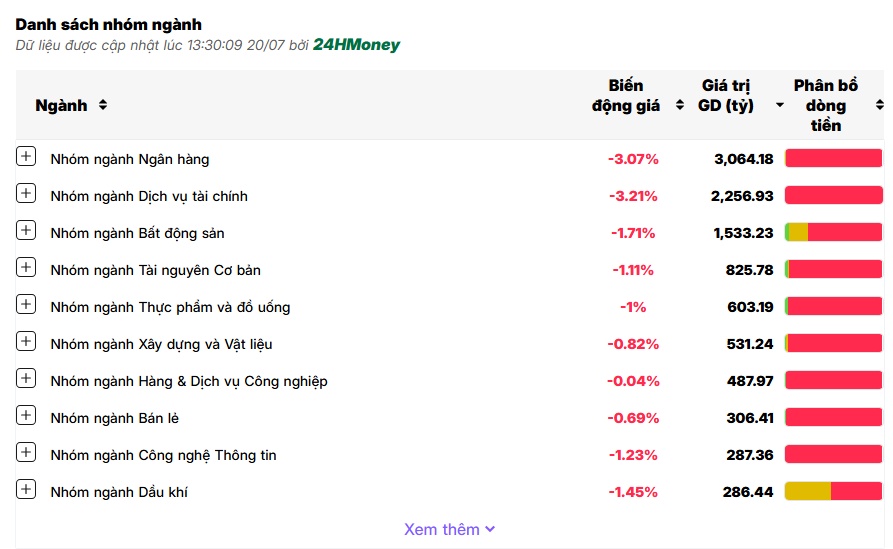Sort by Ngành column arrows
The height and width of the screenshot is (549, 893).
[103, 105]
